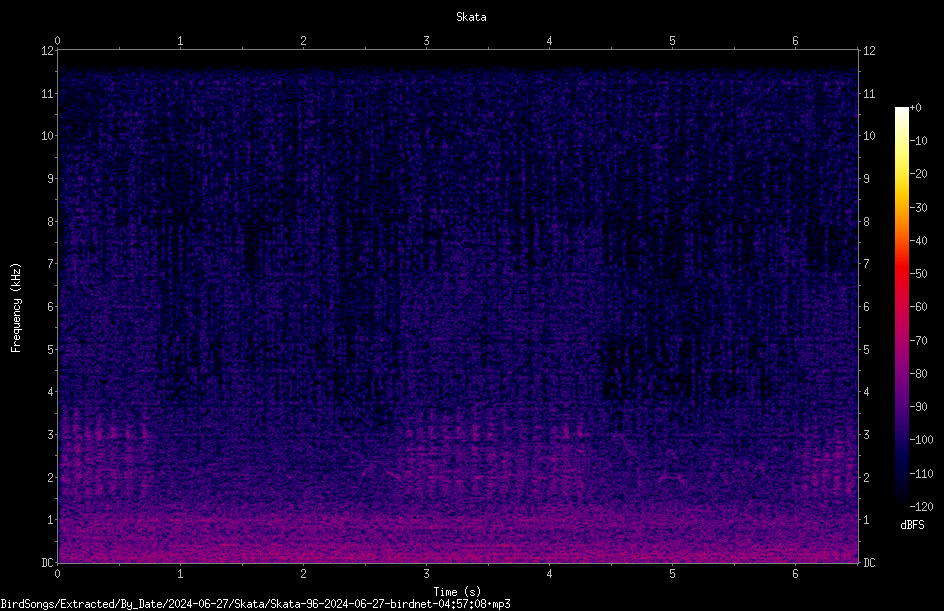Click the +0 label on color scale
Image resolution: width=944 pixels, height=611 pixels.
point(915,108)
